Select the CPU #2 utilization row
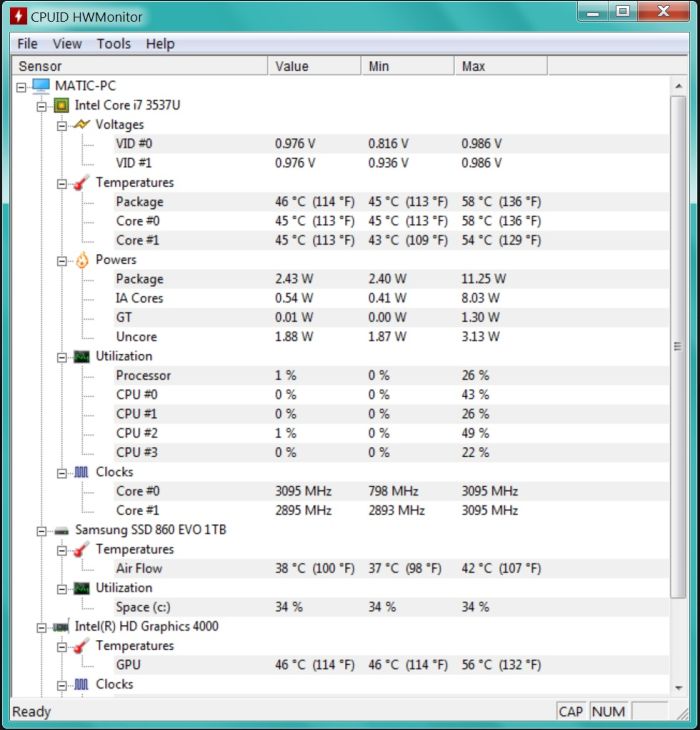This screenshot has height=730, width=700. 391,433
